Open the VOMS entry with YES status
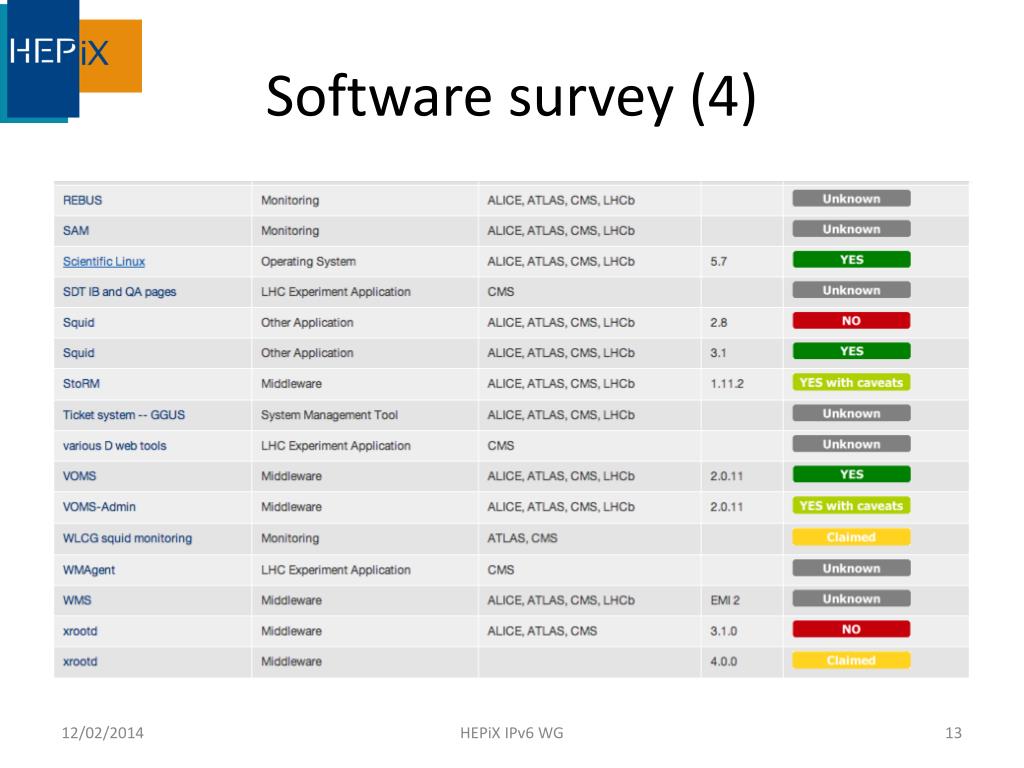 coord(79,476)
